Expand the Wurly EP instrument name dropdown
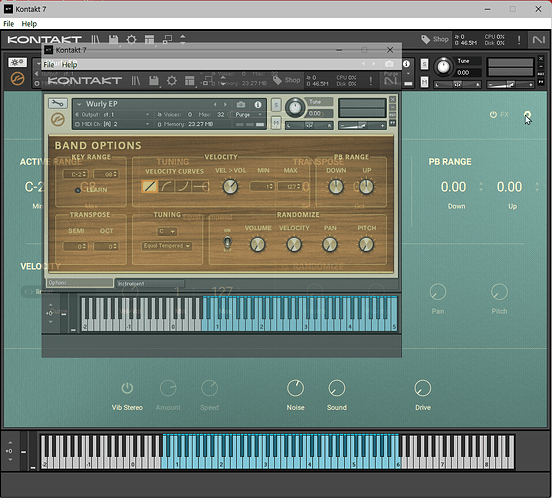 pyautogui.click(x=79, y=104)
